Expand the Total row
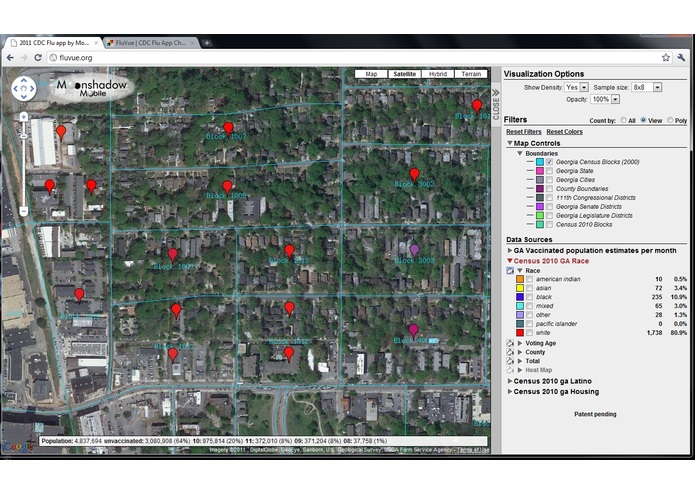This screenshot has height=494, width=695. 520,361
